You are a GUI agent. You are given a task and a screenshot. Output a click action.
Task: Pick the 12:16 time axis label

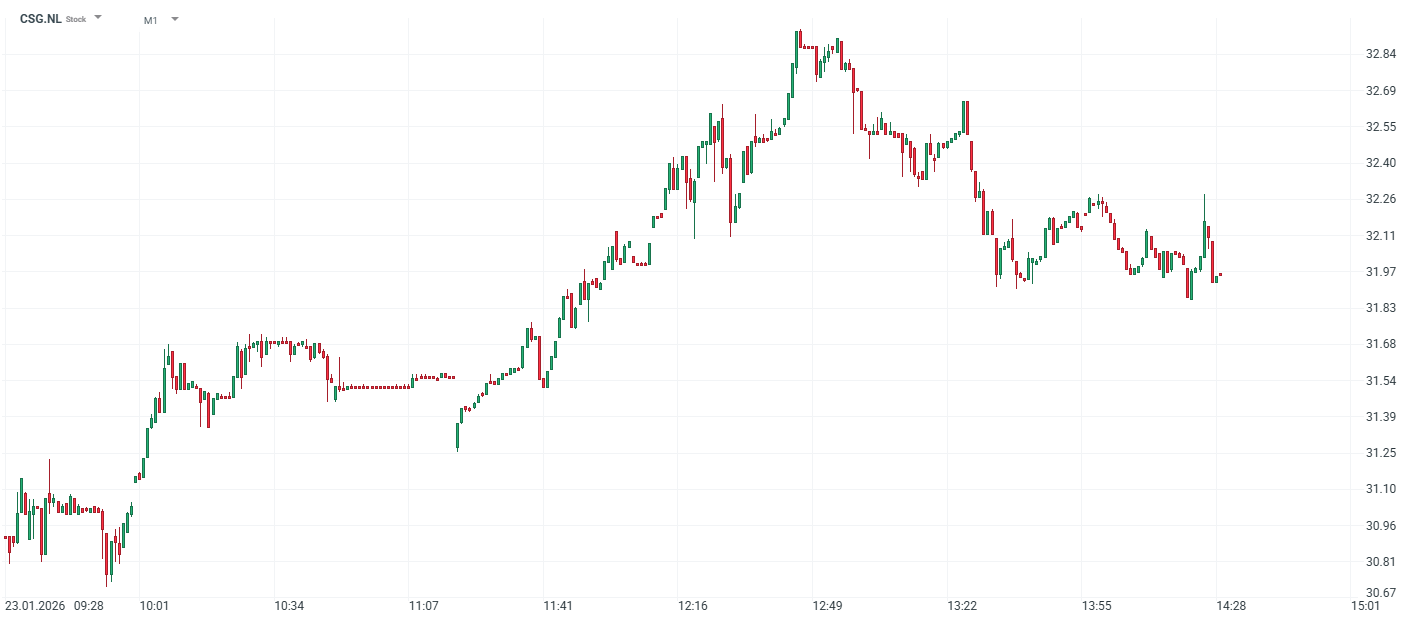coord(693,606)
